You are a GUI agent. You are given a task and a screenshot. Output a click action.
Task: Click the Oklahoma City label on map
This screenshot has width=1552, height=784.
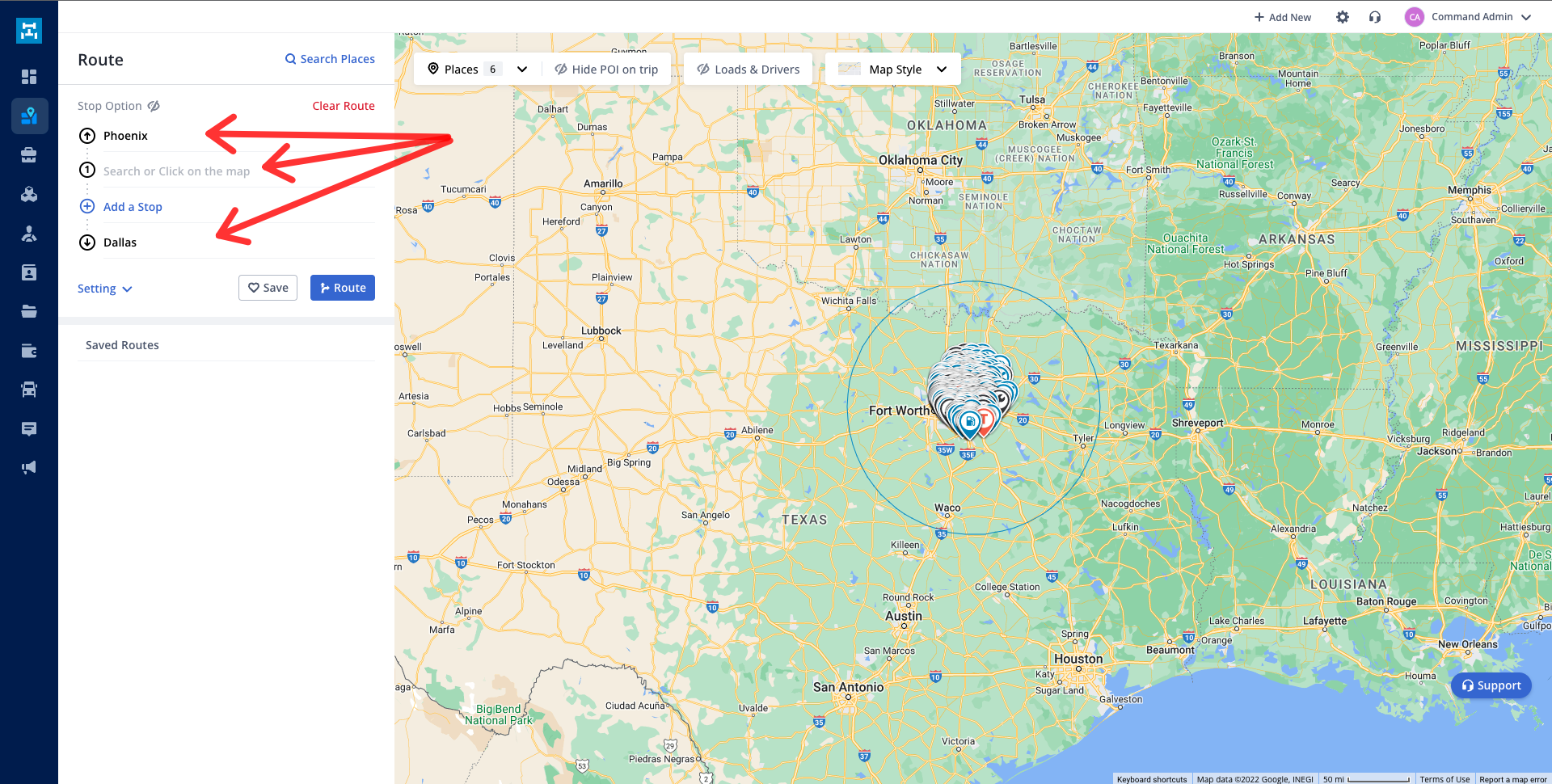(921, 160)
